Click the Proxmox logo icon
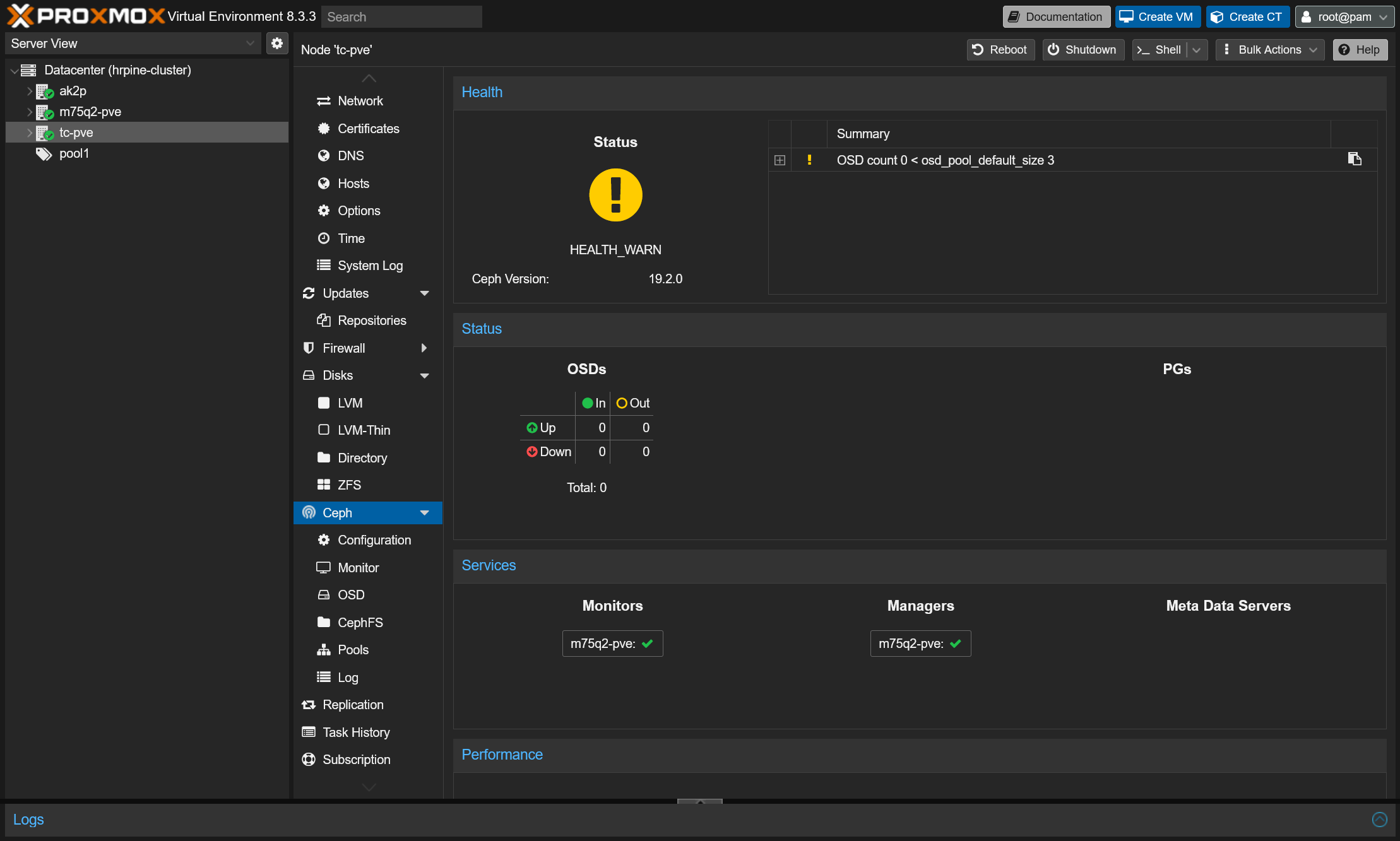 [x=20, y=16]
